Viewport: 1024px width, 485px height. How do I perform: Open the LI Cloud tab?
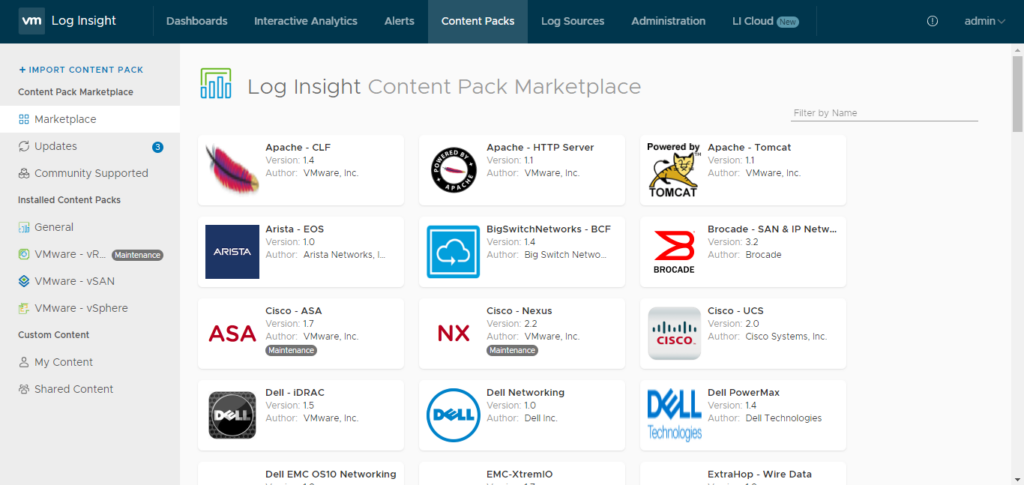click(x=765, y=21)
